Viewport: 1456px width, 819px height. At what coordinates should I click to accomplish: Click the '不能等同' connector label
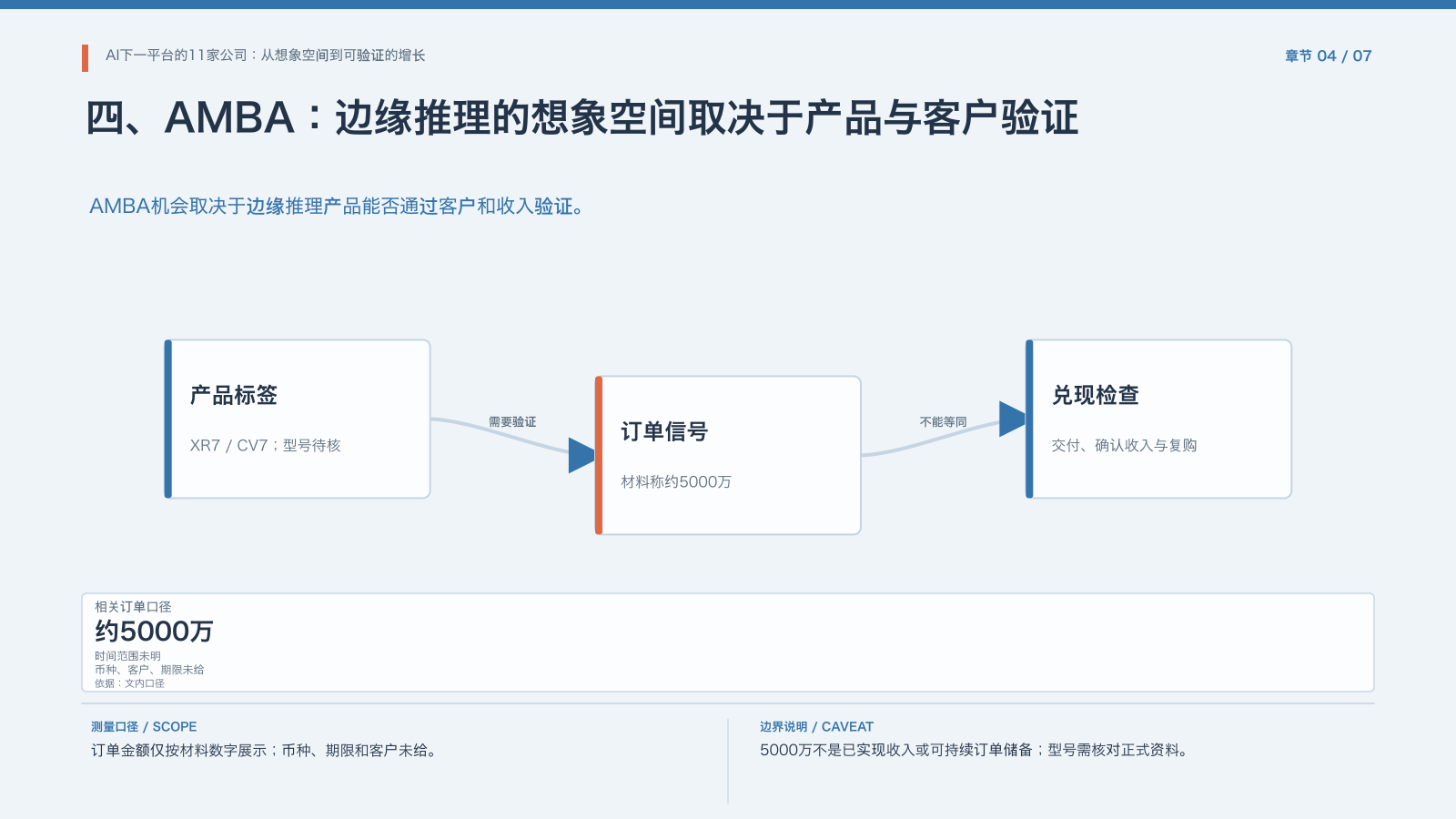coord(943,422)
